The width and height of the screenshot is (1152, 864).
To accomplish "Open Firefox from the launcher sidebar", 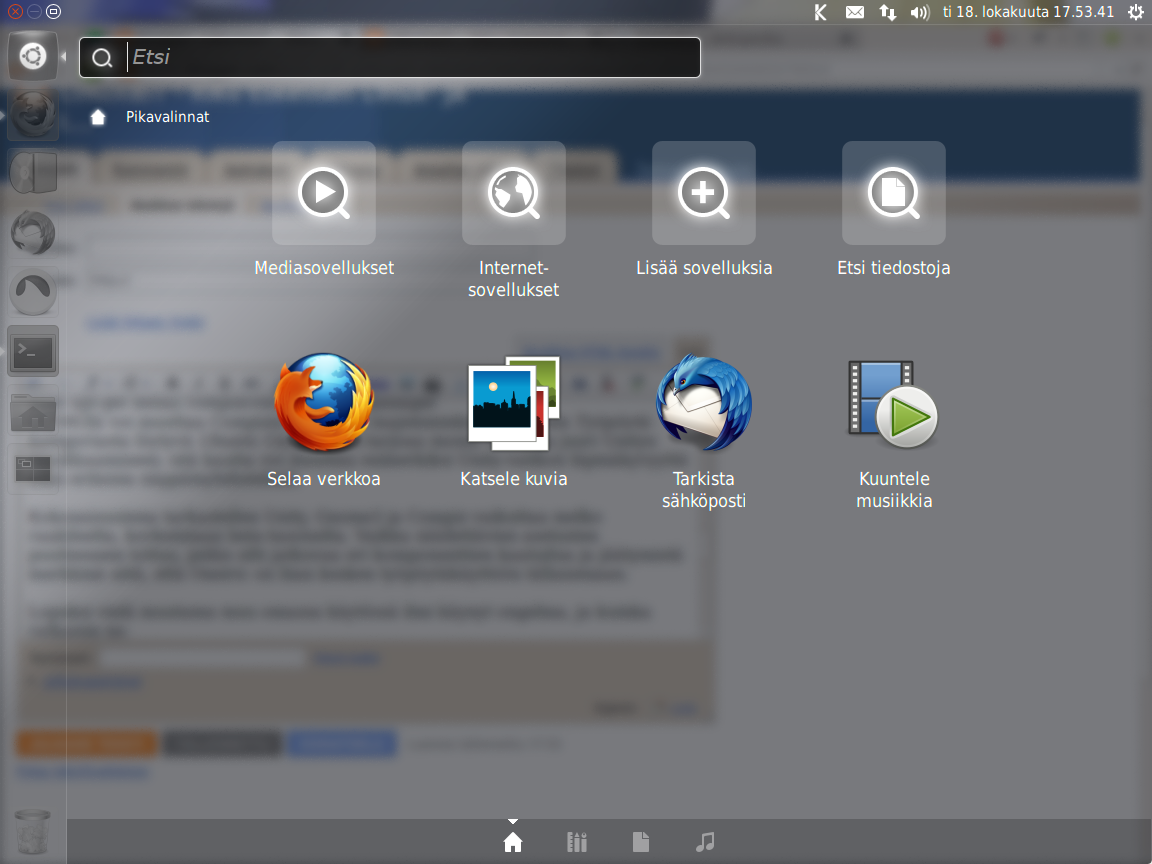I will (33, 115).
